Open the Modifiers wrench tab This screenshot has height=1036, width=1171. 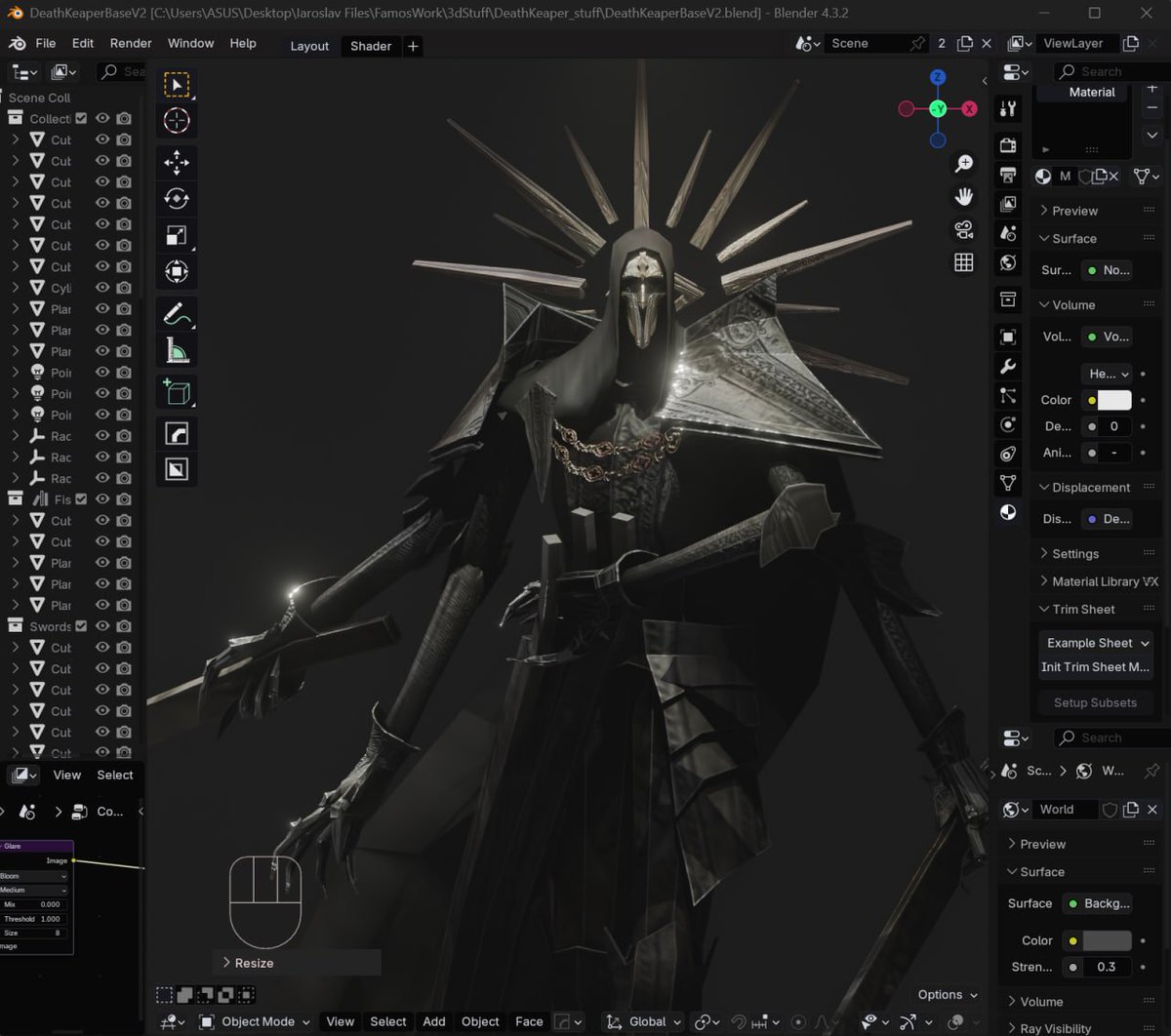(1008, 366)
